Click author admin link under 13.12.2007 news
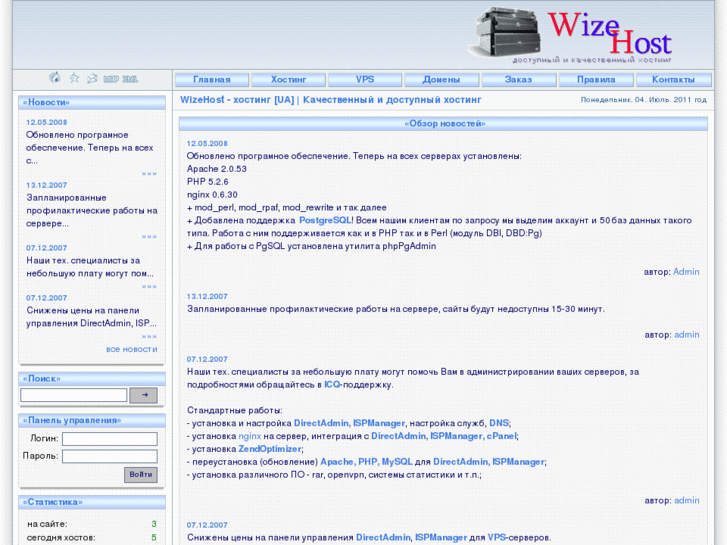727x545 pixels. [687, 334]
